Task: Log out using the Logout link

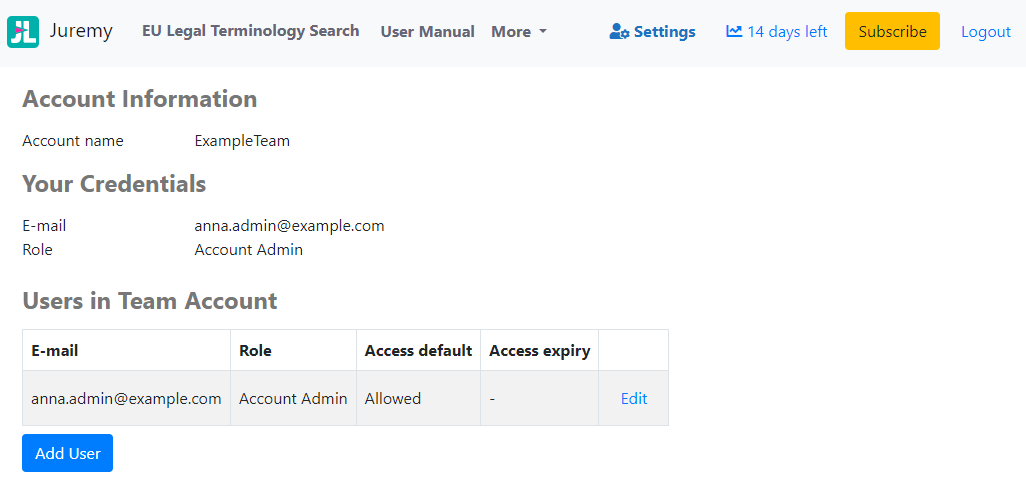Action: [x=985, y=32]
